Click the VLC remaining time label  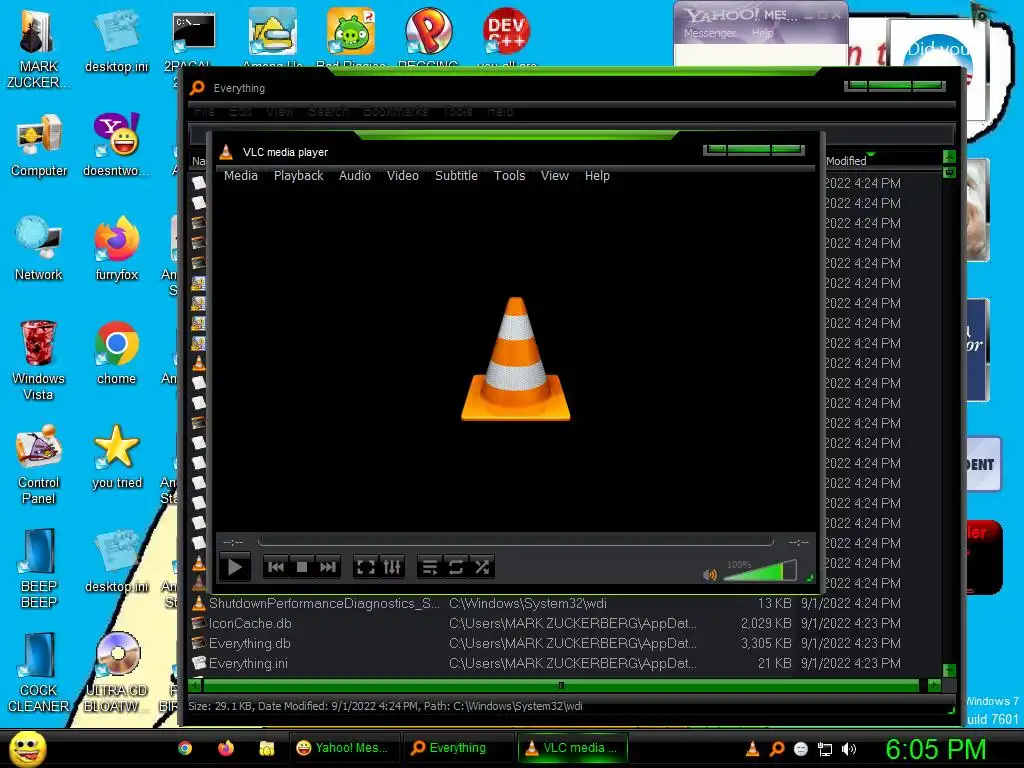tap(798, 542)
